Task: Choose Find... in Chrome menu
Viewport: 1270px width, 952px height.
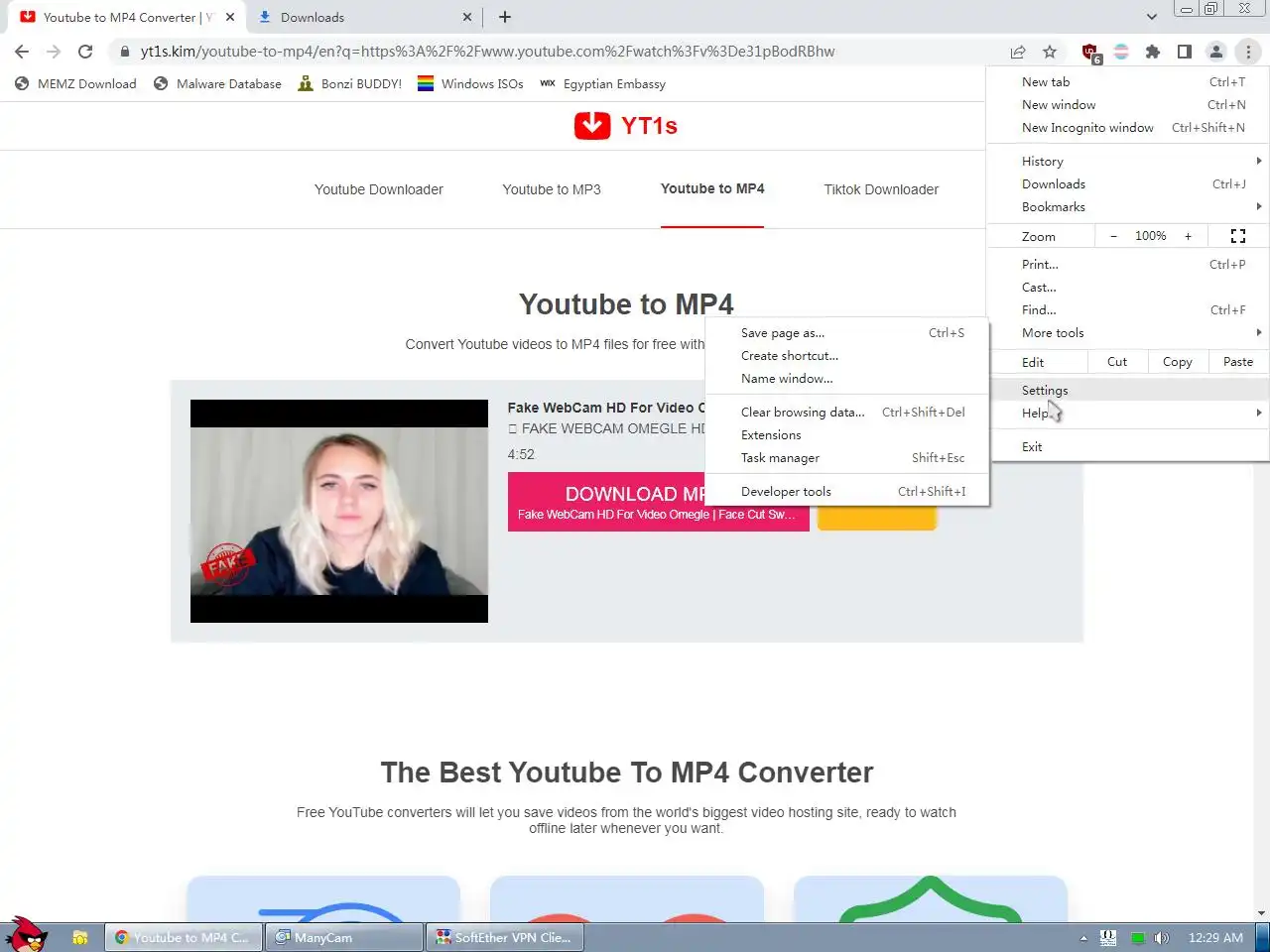Action: (x=1128, y=310)
